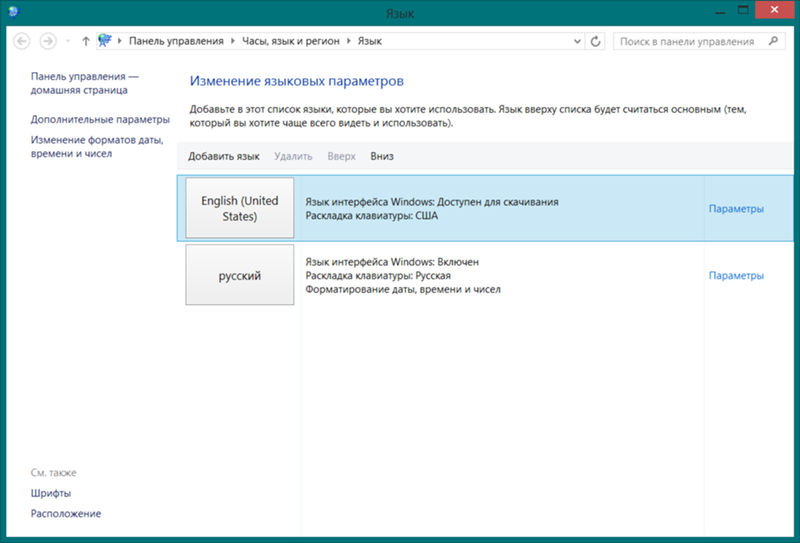Viewport: 800px width, 543px height.
Task: Click heading Изменение языковых параметров
Action: pos(296,81)
